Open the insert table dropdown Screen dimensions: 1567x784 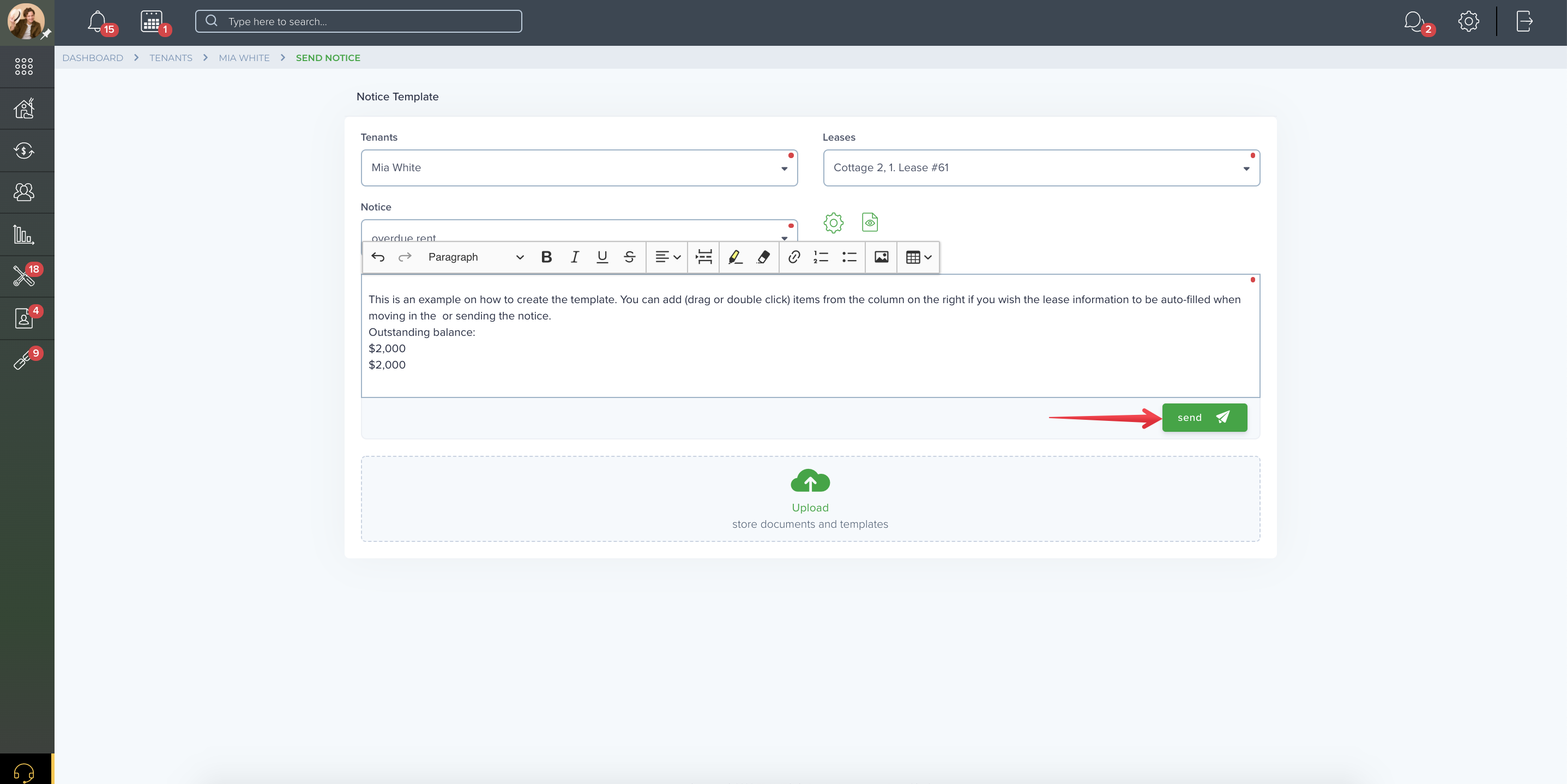tap(919, 257)
